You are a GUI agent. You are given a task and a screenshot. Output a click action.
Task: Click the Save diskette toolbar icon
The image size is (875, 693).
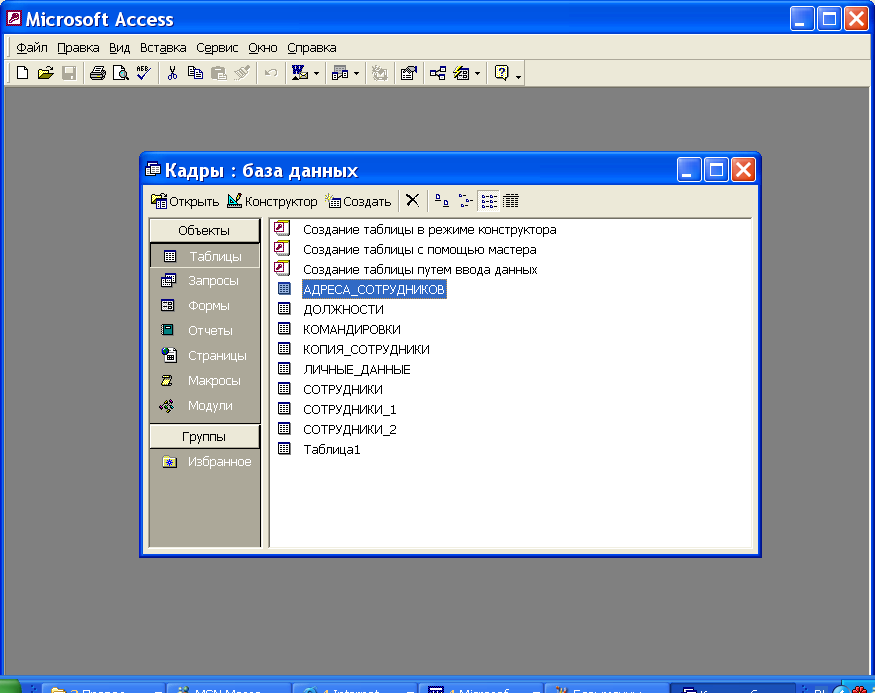[x=69, y=73]
